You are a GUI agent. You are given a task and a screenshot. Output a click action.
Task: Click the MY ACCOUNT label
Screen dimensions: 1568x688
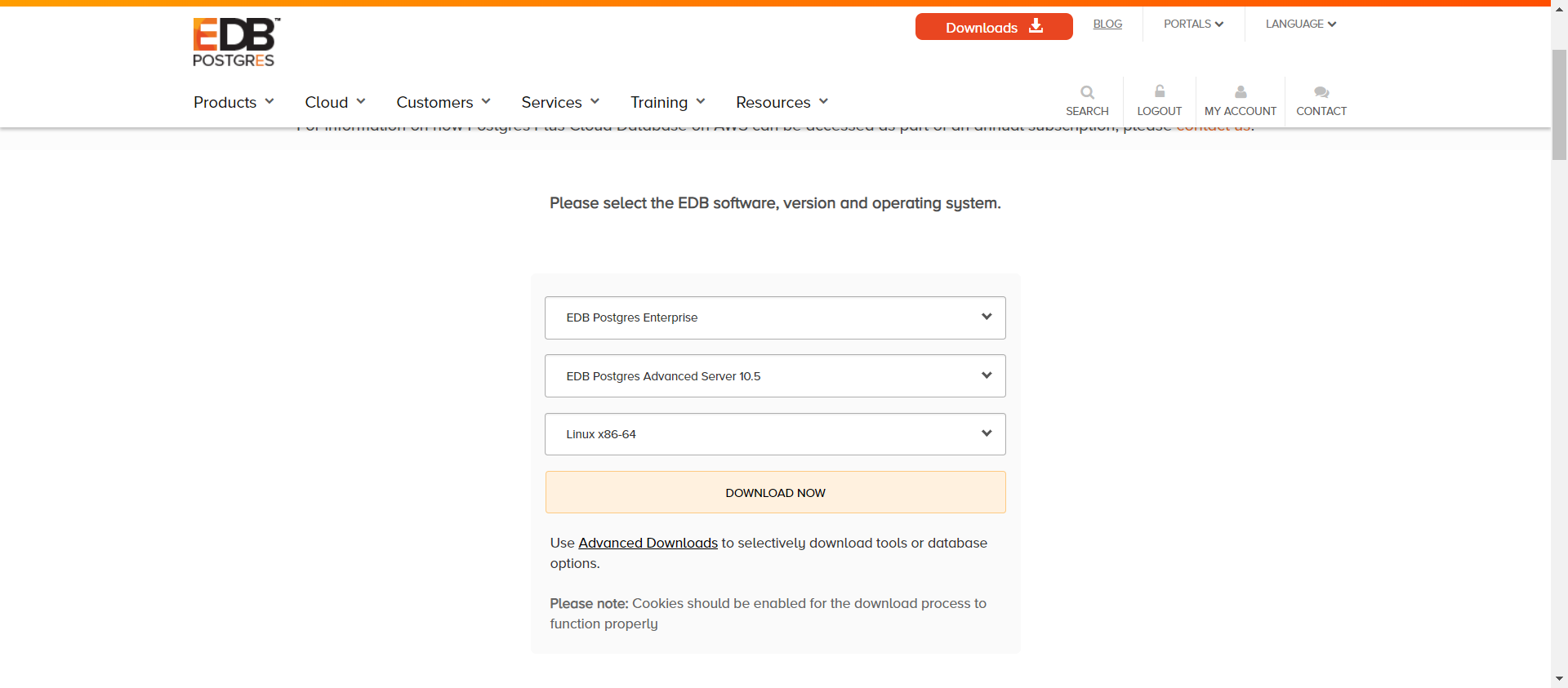(1240, 111)
